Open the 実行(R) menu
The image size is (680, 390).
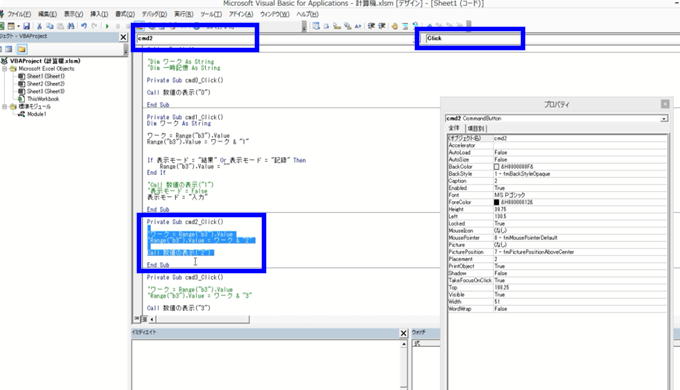[x=183, y=14]
